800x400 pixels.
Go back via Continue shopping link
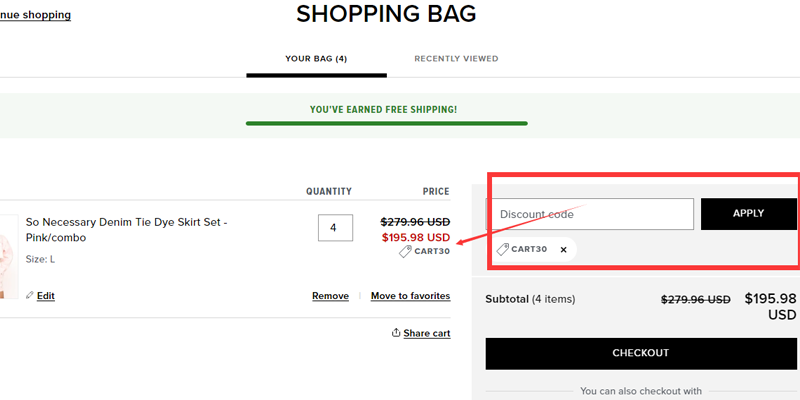point(35,15)
